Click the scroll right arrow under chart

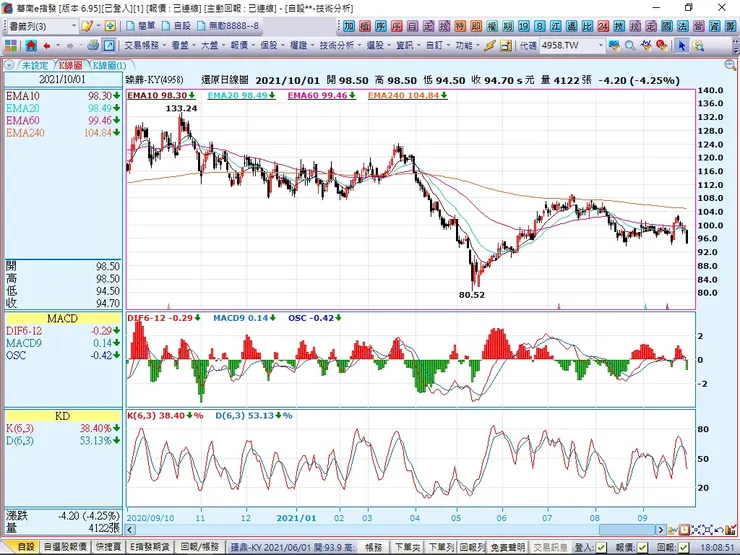pos(661,530)
